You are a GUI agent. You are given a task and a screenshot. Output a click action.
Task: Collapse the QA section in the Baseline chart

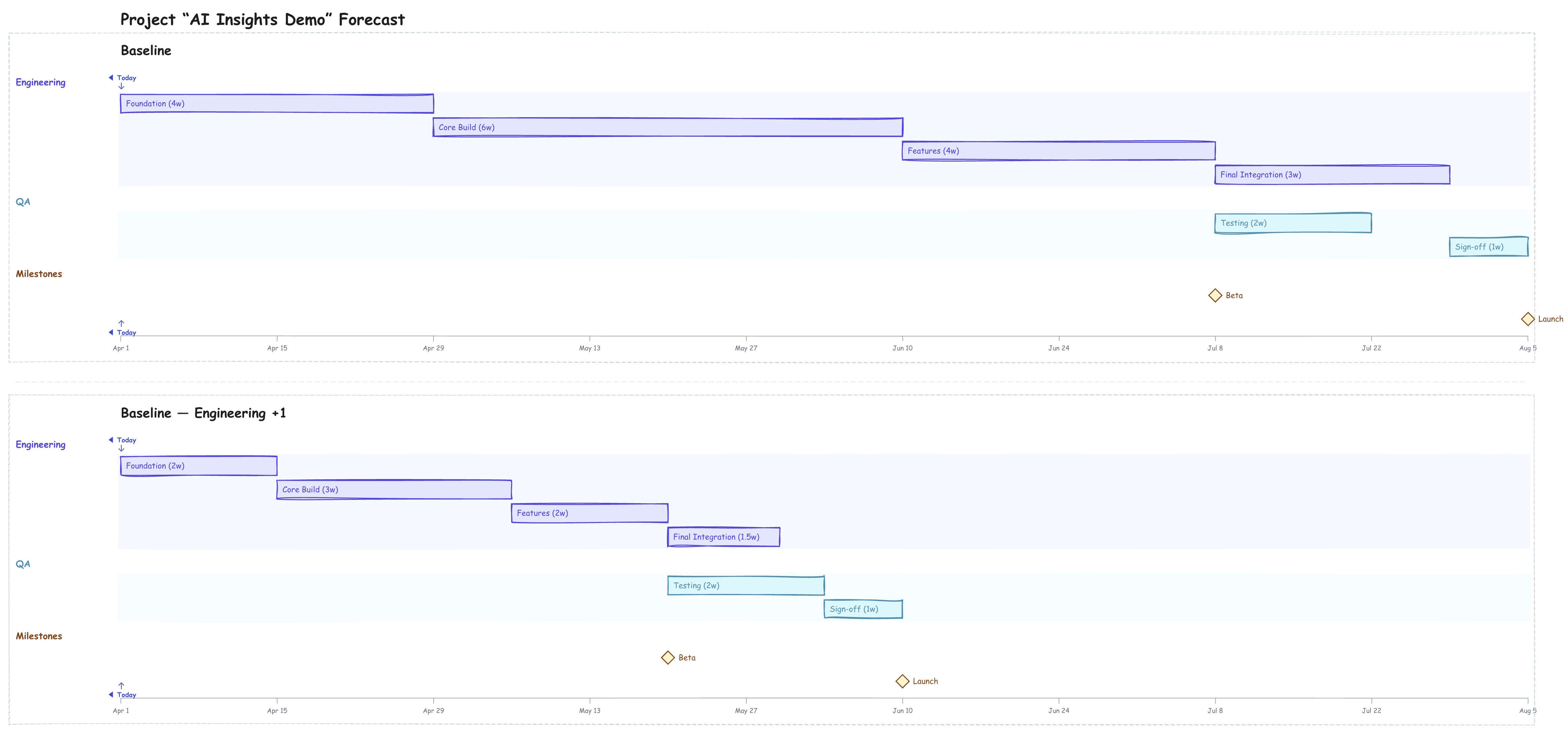(23, 201)
